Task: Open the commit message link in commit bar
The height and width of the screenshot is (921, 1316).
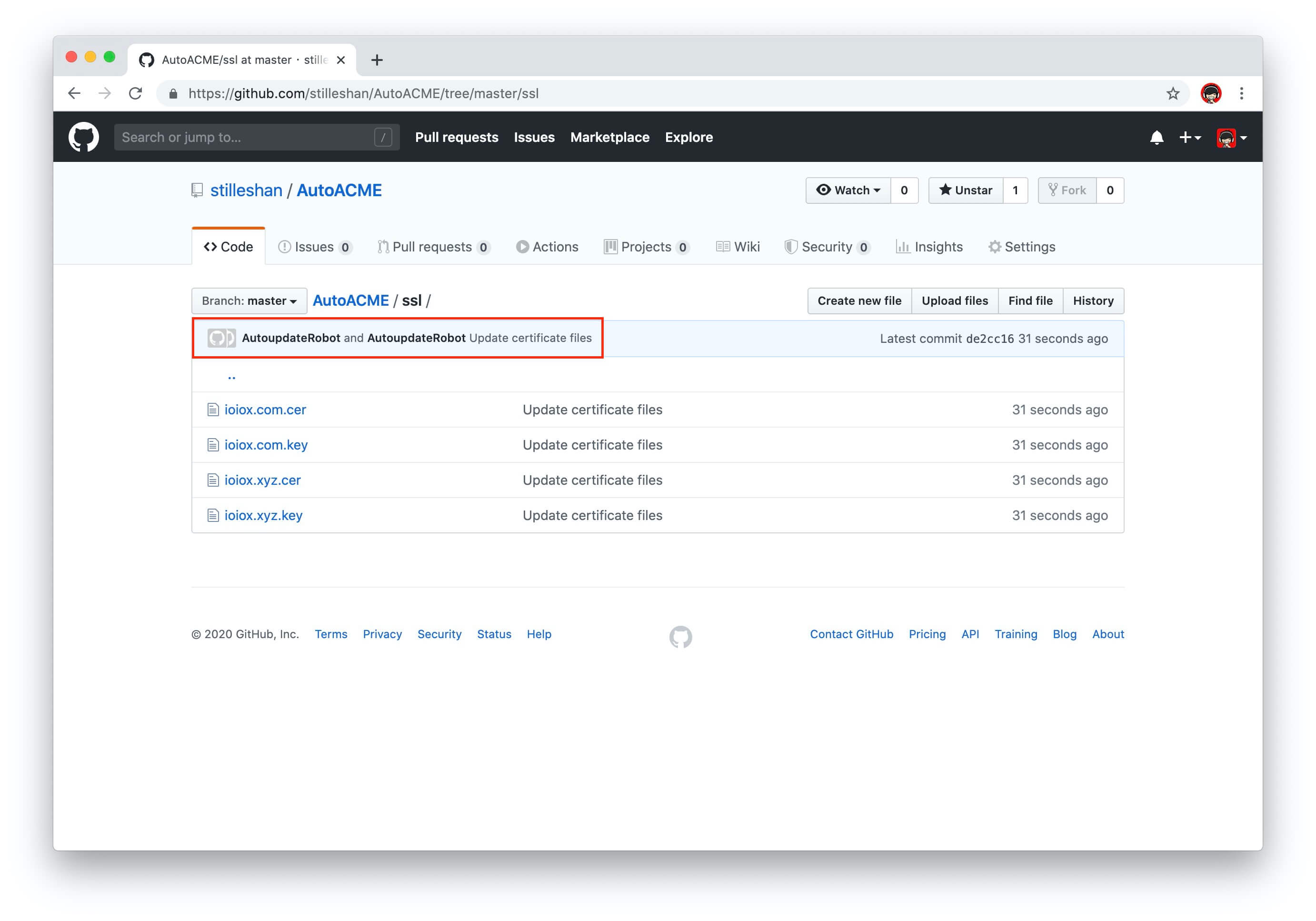Action: pyautogui.click(x=530, y=338)
